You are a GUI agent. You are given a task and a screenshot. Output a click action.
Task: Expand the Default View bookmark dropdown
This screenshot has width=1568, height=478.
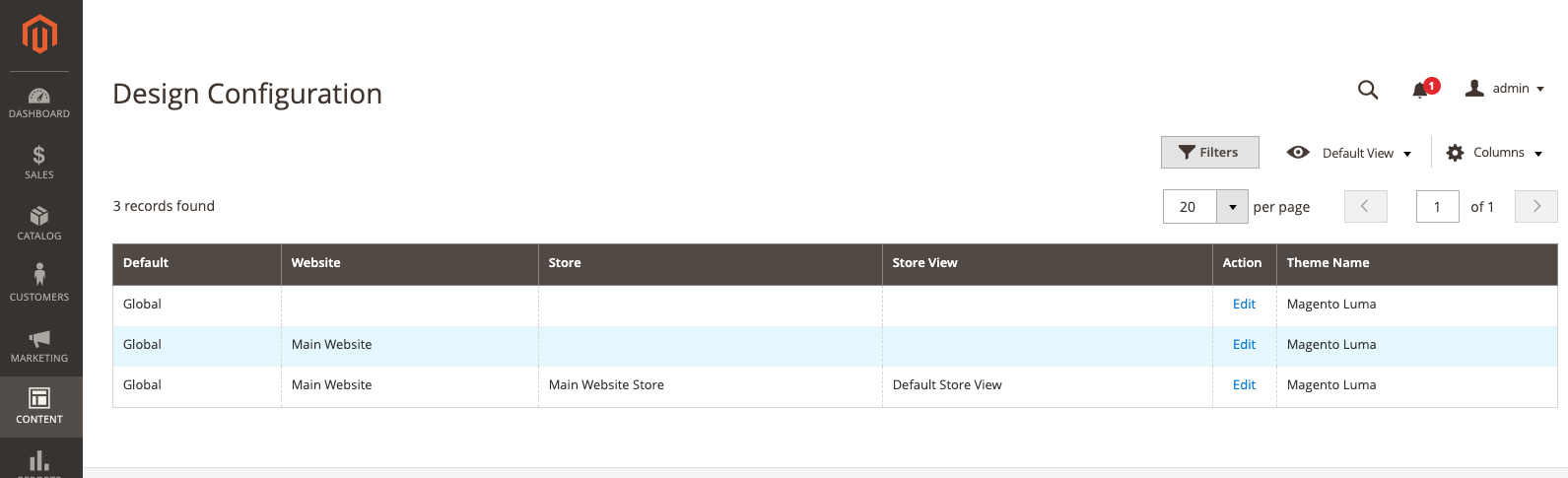(x=1349, y=153)
